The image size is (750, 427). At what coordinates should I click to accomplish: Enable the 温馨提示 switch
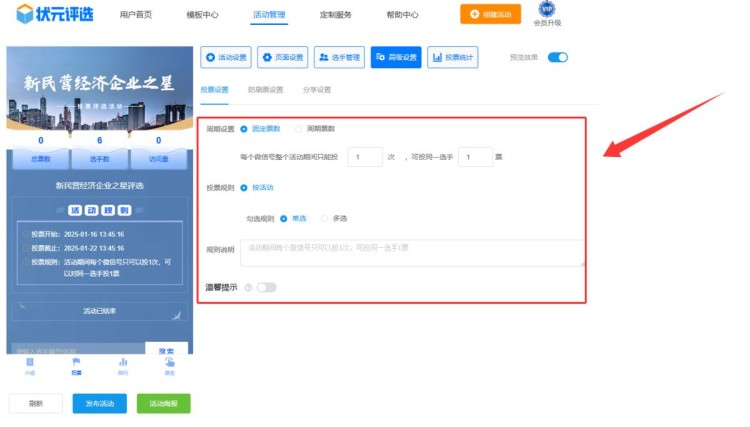click(x=266, y=288)
